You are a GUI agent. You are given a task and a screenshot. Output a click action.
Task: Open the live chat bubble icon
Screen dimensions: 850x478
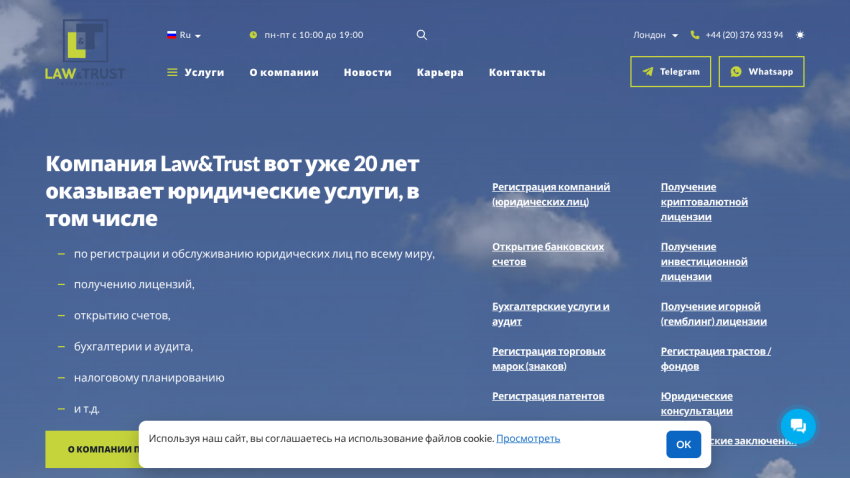[x=798, y=426]
